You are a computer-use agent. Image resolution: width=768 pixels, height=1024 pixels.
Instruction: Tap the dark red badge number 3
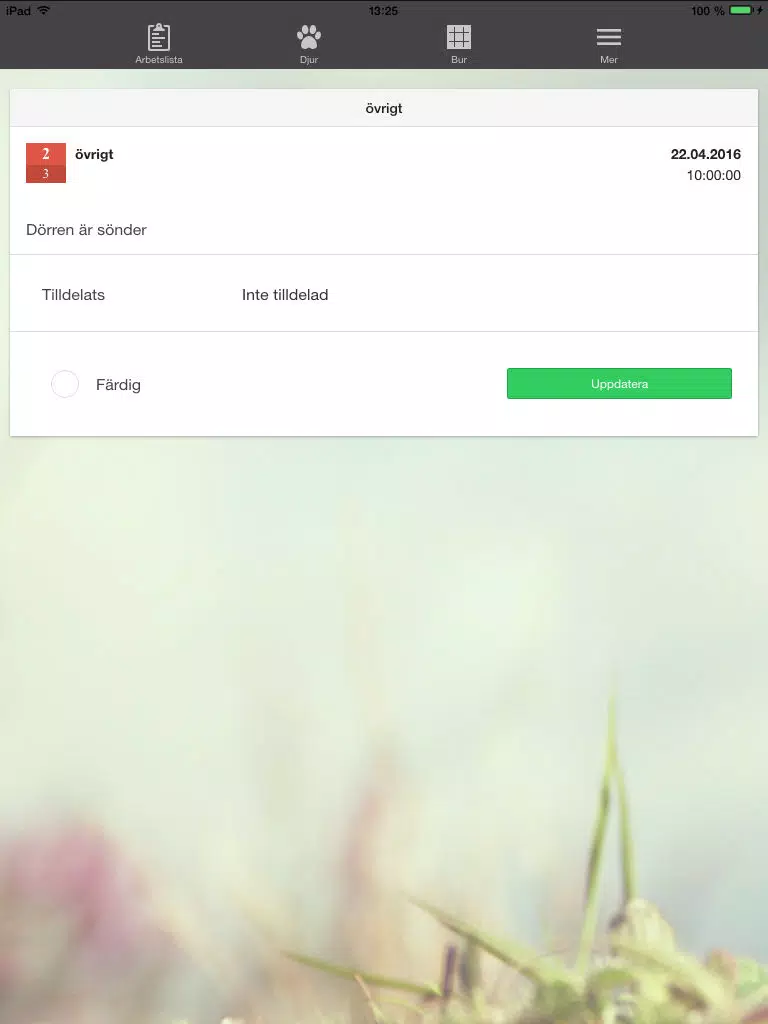(46, 174)
